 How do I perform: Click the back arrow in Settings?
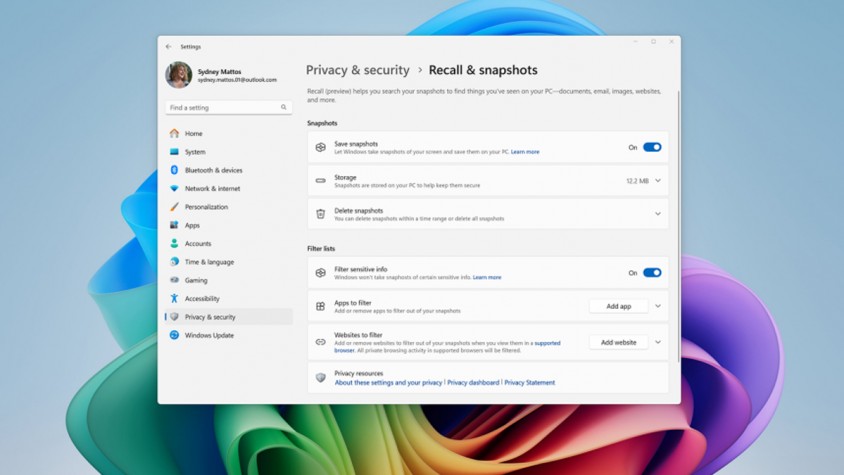168,47
